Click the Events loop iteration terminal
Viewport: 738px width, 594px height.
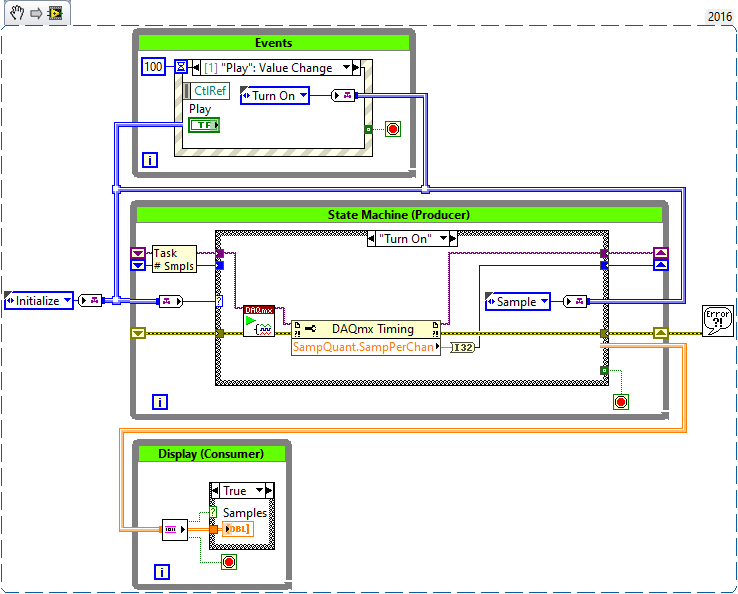150,160
